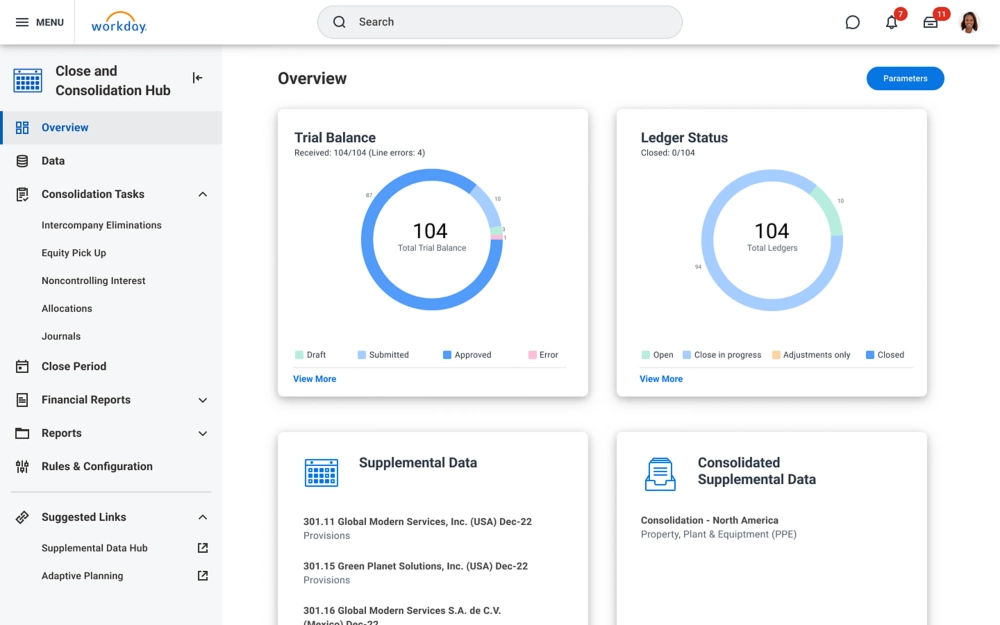Click View More under Trial Balance
This screenshot has height=625, width=1000.
pyautogui.click(x=314, y=379)
